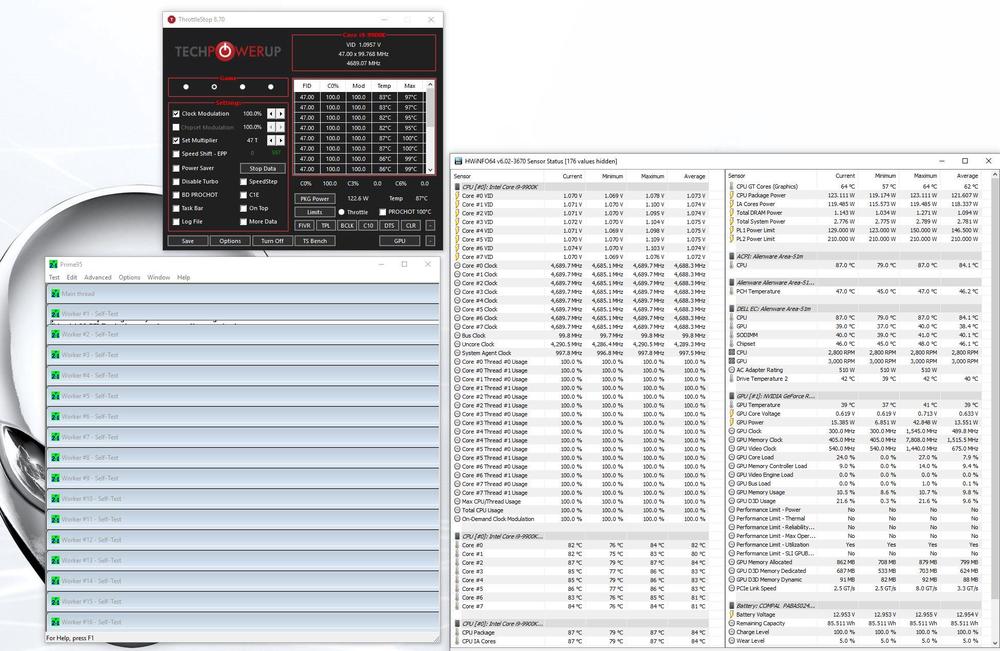Open GPU monitoring in ThrottleStop
The image size is (1000, 651).
coord(398,240)
